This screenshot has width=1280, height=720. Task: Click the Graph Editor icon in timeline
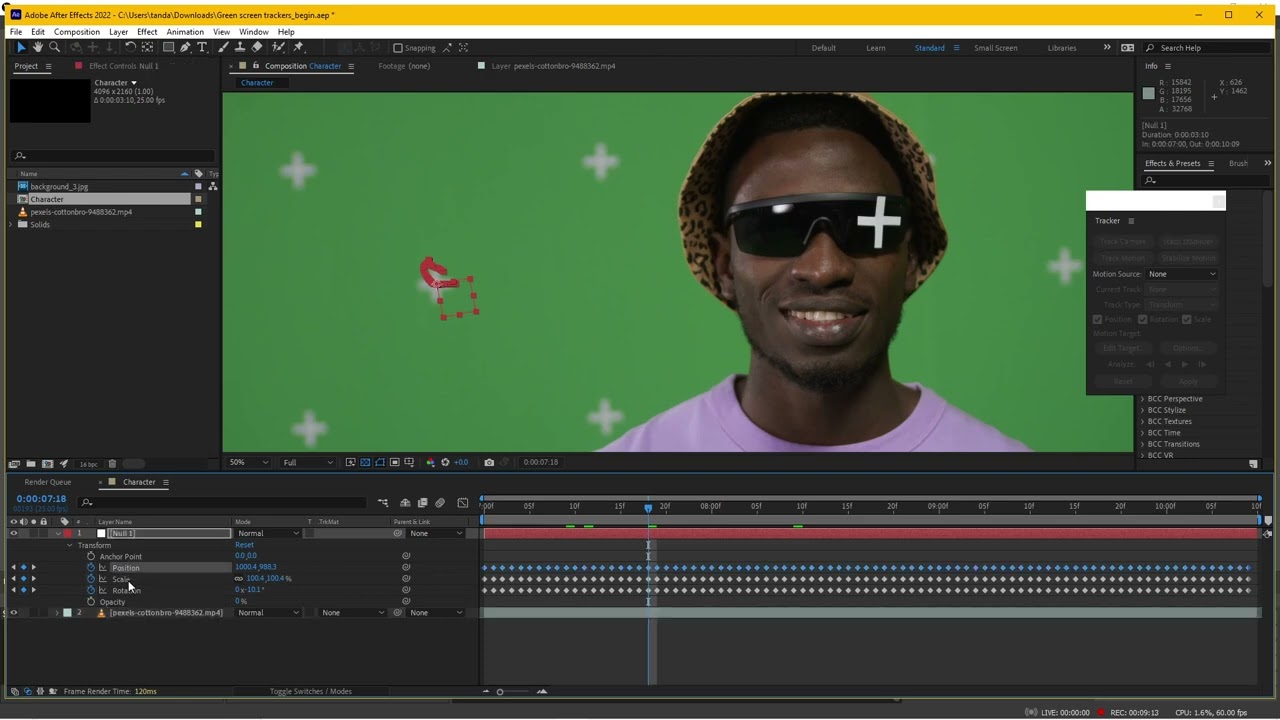[463, 503]
